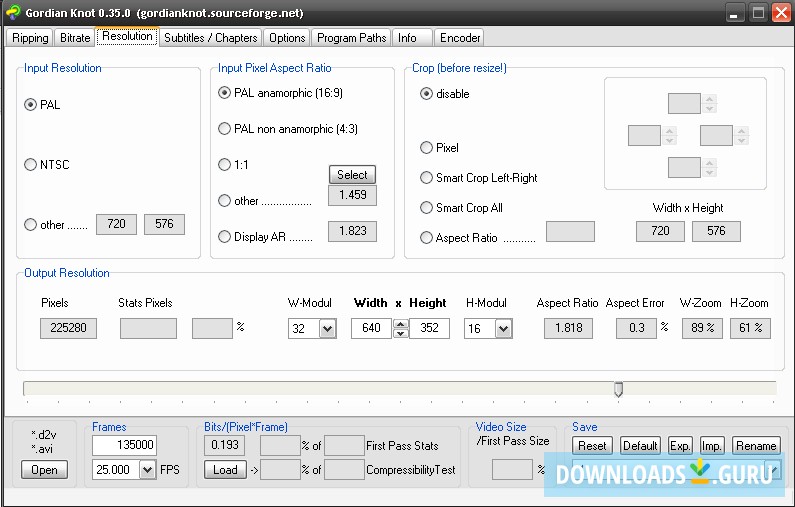Image resolution: width=795 pixels, height=507 pixels.
Task: Click the output Height field 352
Action: [x=429, y=328]
